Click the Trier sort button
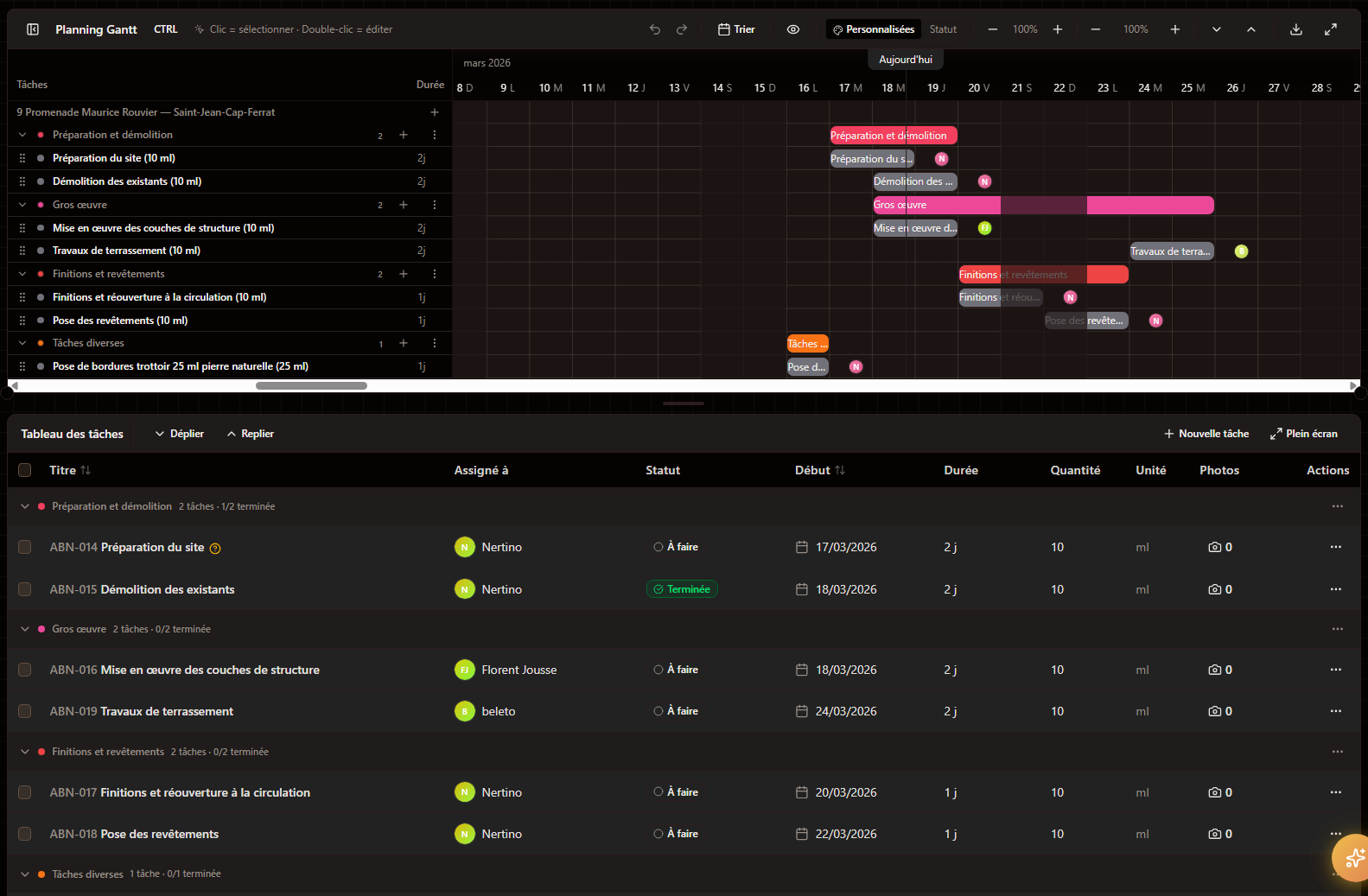The height and width of the screenshot is (896, 1368). point(736,29)
